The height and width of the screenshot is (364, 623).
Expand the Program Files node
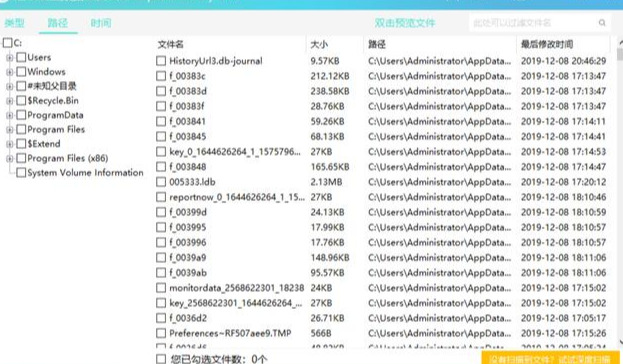(10, 130)
